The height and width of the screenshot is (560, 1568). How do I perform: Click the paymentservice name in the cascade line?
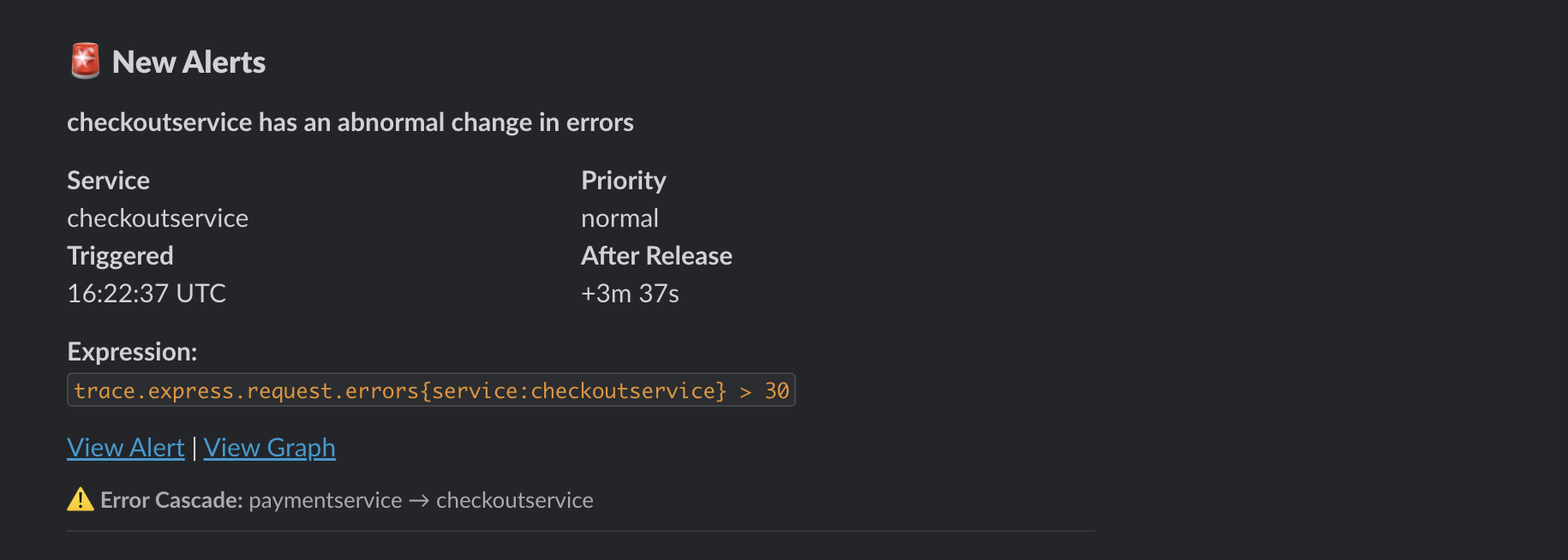point(325,500)
